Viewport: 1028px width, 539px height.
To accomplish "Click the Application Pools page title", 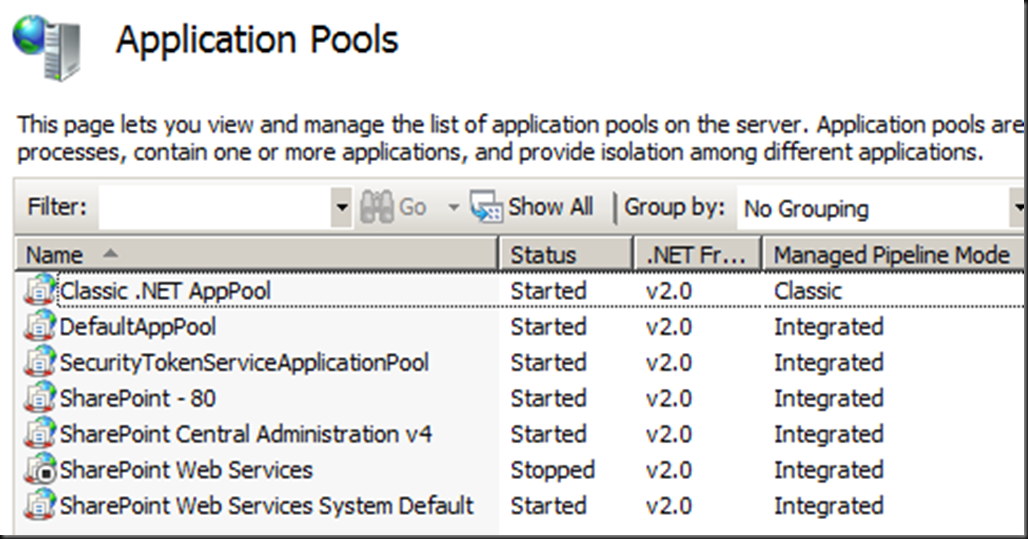I will [x=257, y=39].
